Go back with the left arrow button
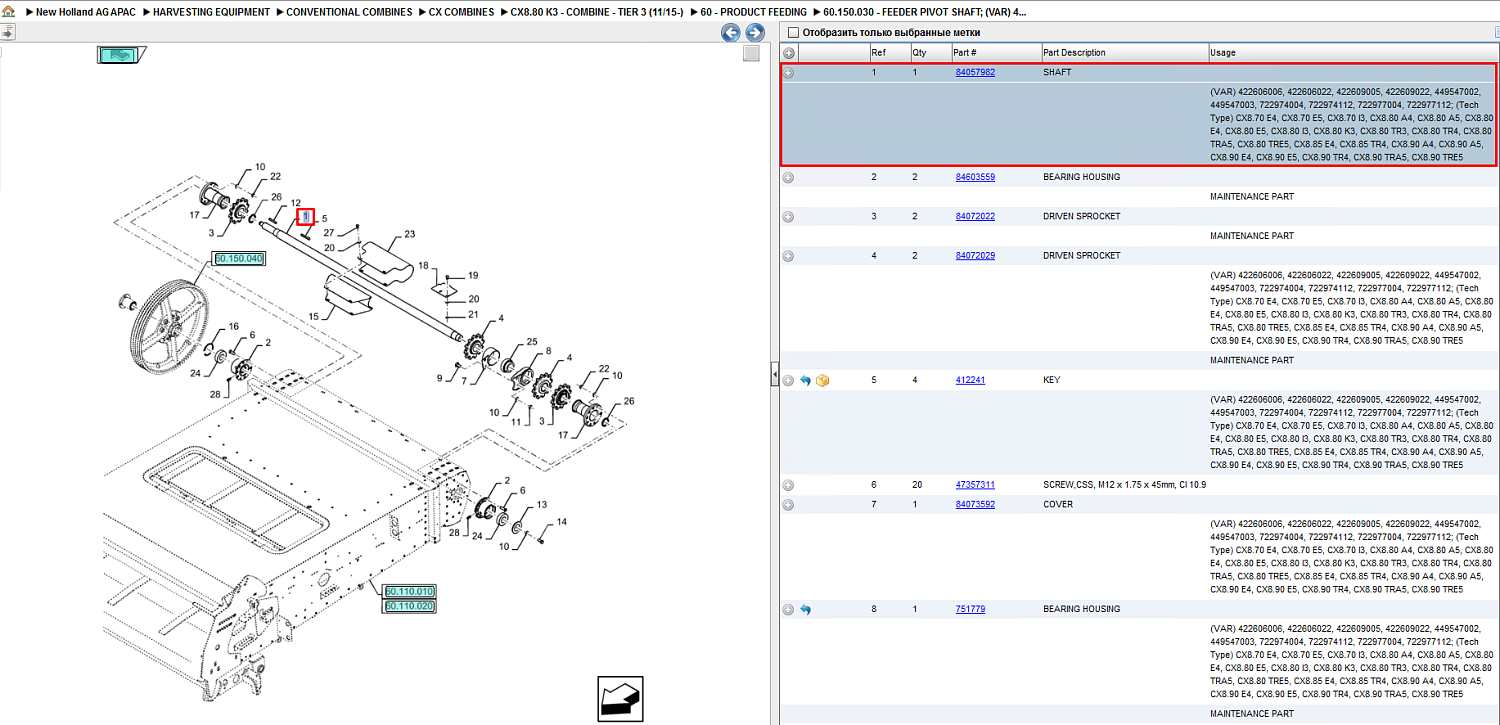 [x=732, y=33]
